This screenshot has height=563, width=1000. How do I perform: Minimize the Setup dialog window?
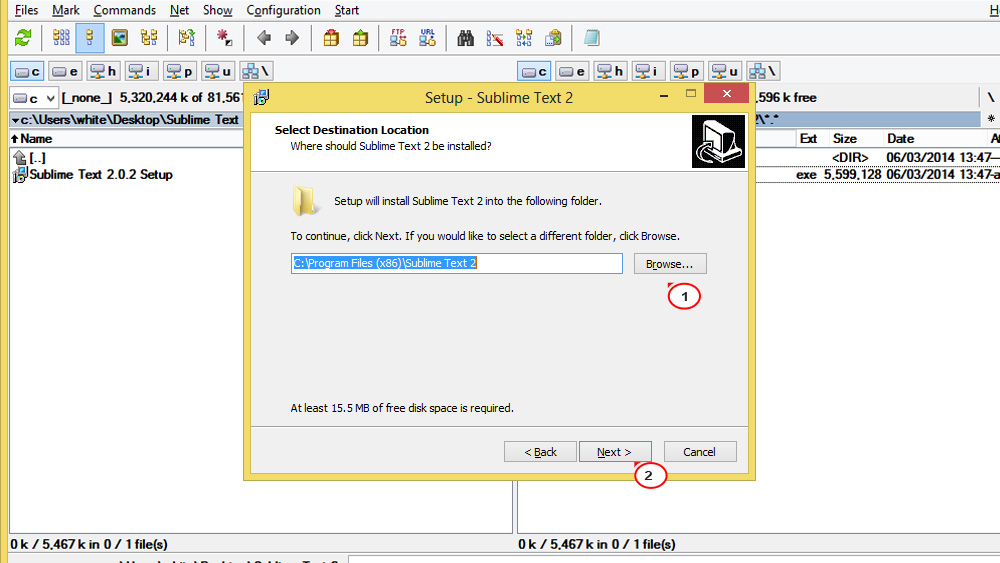[x=664, y=95]
